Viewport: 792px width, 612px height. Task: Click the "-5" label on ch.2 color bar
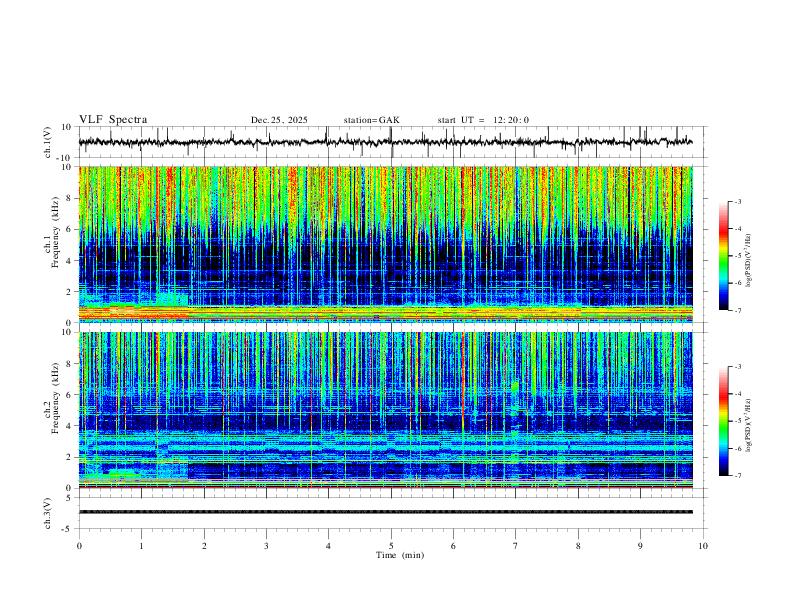[x=738, y=421]
